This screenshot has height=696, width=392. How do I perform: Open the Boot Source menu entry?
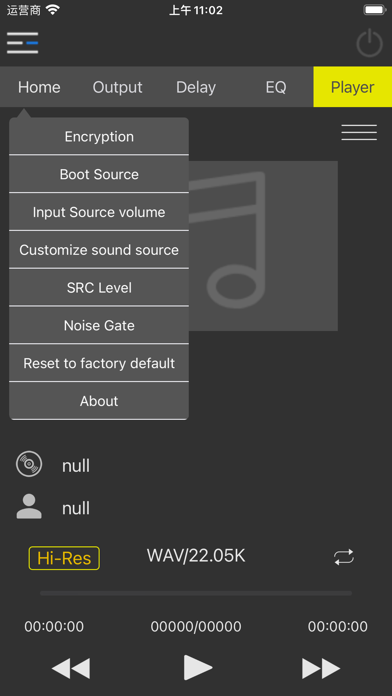[x=99, y=174]
